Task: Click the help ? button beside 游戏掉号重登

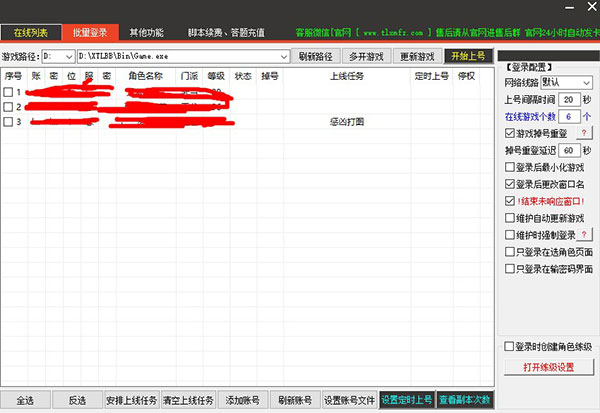Action: pos(584,133)
